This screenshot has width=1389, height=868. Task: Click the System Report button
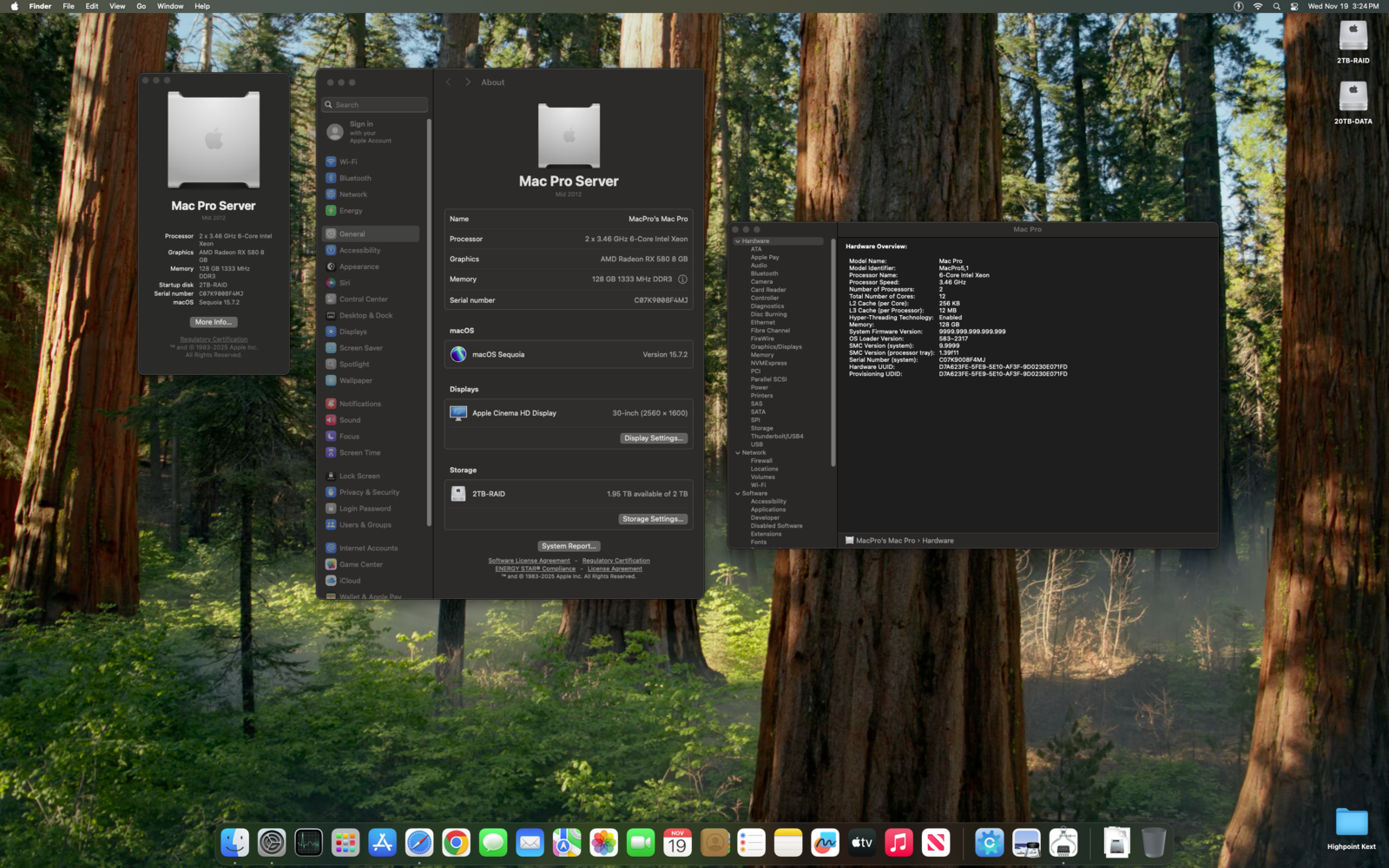(569, 546)
